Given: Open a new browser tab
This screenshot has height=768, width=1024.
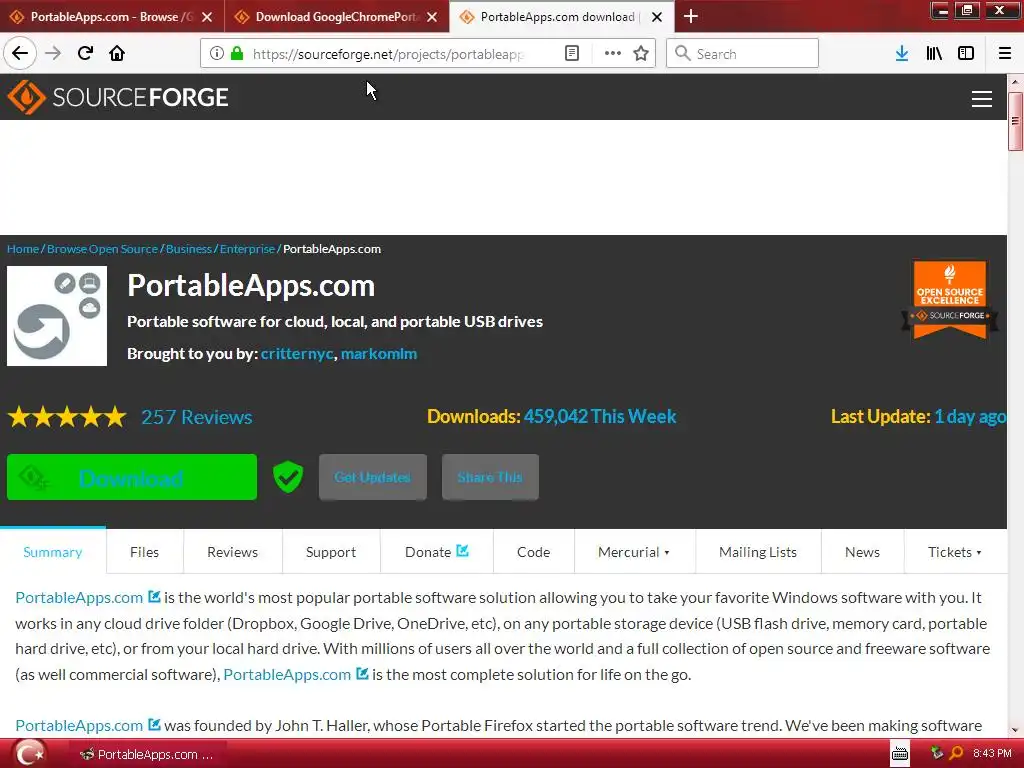Looking at the screenshot, I should pos(691,16).
